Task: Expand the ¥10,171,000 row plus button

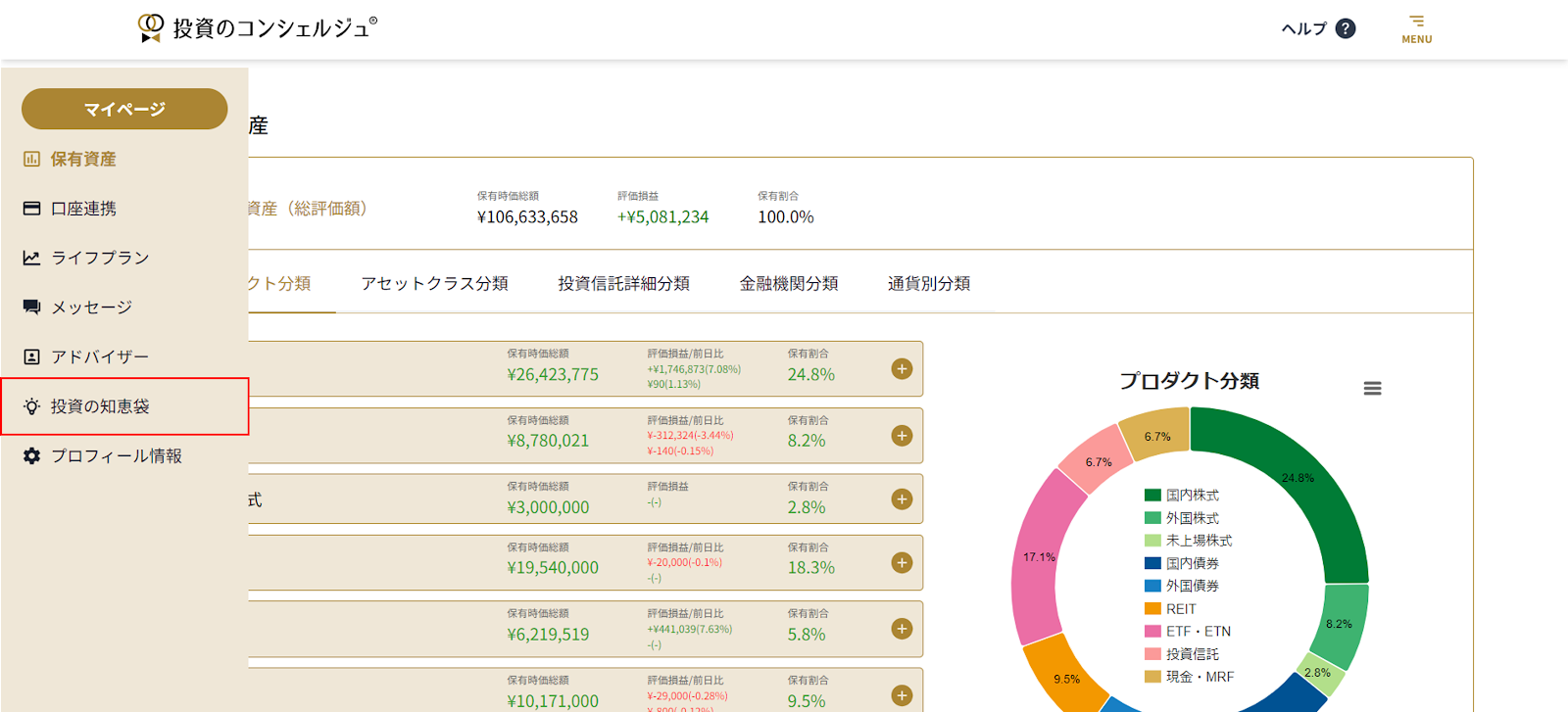Action: [902, 695]
